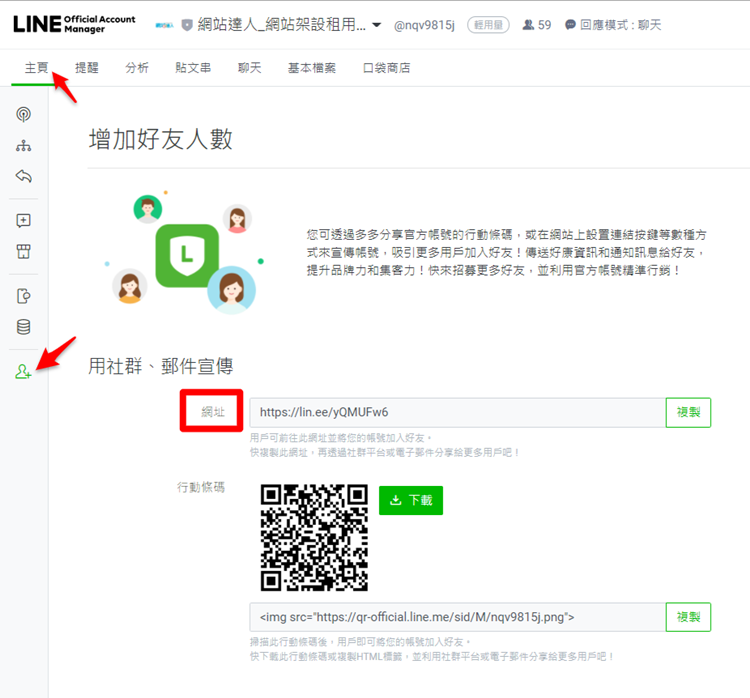
Task: Click the https://lin.ee/yQMUFw6 URL field
Action: 458,412
